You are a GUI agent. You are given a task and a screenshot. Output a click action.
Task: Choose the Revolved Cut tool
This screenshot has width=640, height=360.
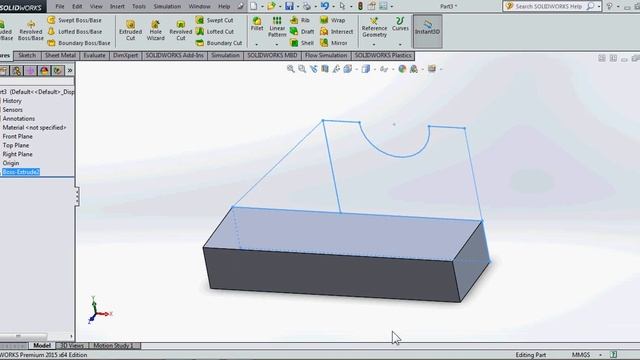(180, 30)
